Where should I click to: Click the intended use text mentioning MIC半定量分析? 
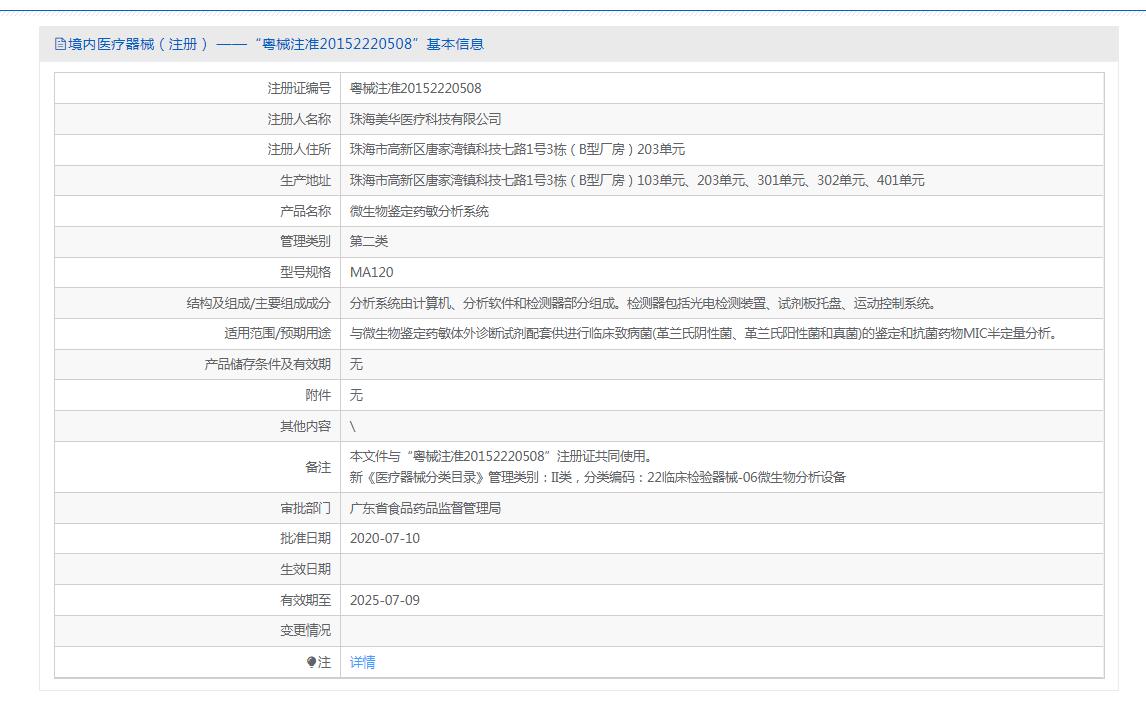(x=703, y=334)
